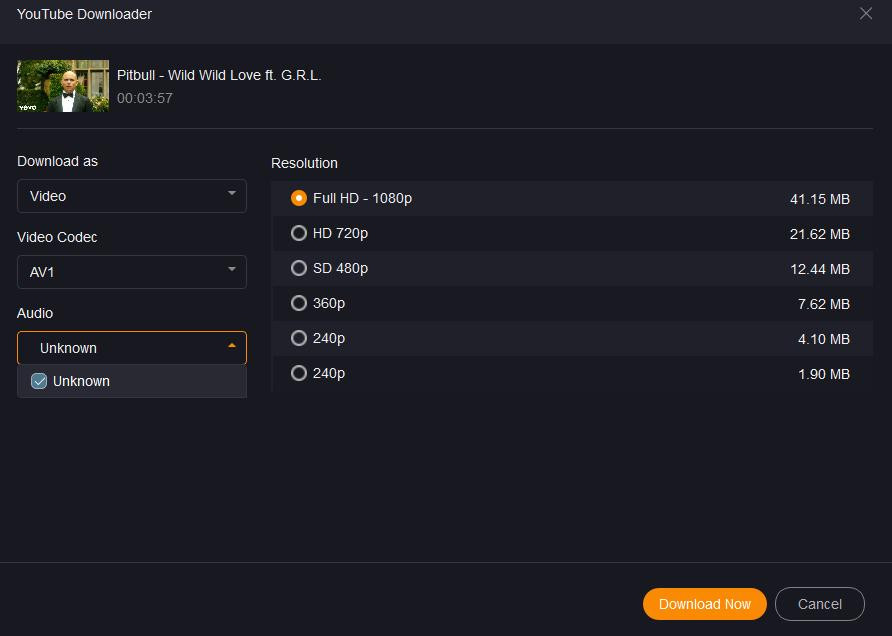Choose the 240p option sized 4.10 MB
The image size is (892, 636).
pyautogui.click(x=299, y=338)
